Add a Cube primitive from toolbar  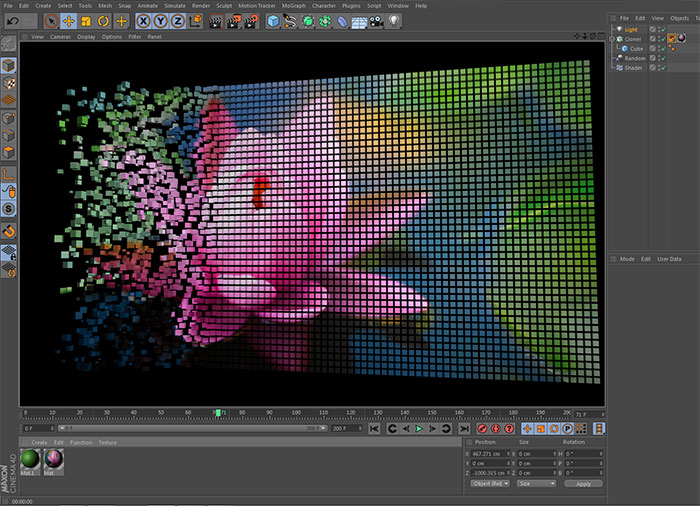point(273,21)
